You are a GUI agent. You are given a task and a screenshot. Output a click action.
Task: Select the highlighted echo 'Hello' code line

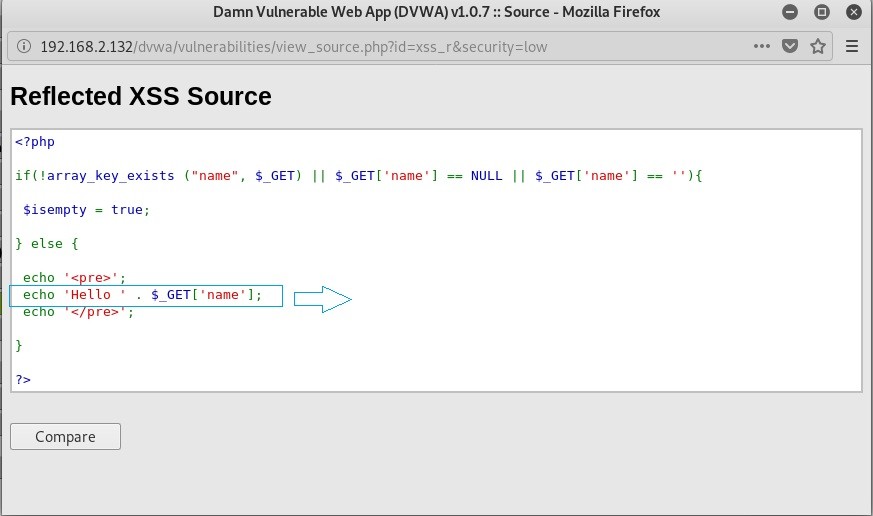click(x=142, y=295)
